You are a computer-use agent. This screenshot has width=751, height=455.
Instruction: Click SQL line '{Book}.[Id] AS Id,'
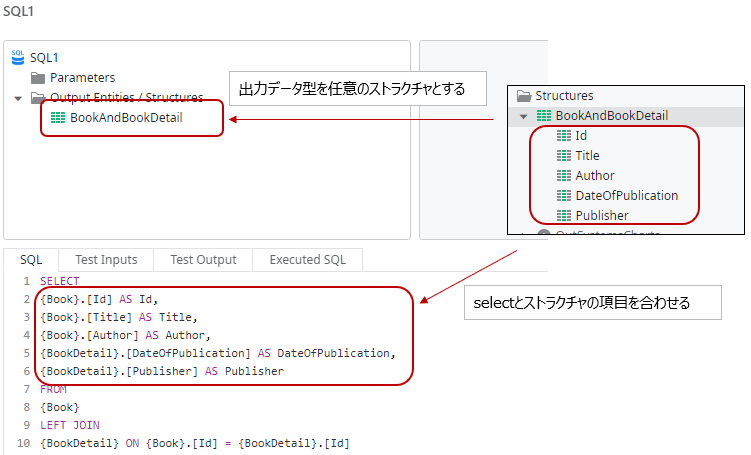pos(99,299)
